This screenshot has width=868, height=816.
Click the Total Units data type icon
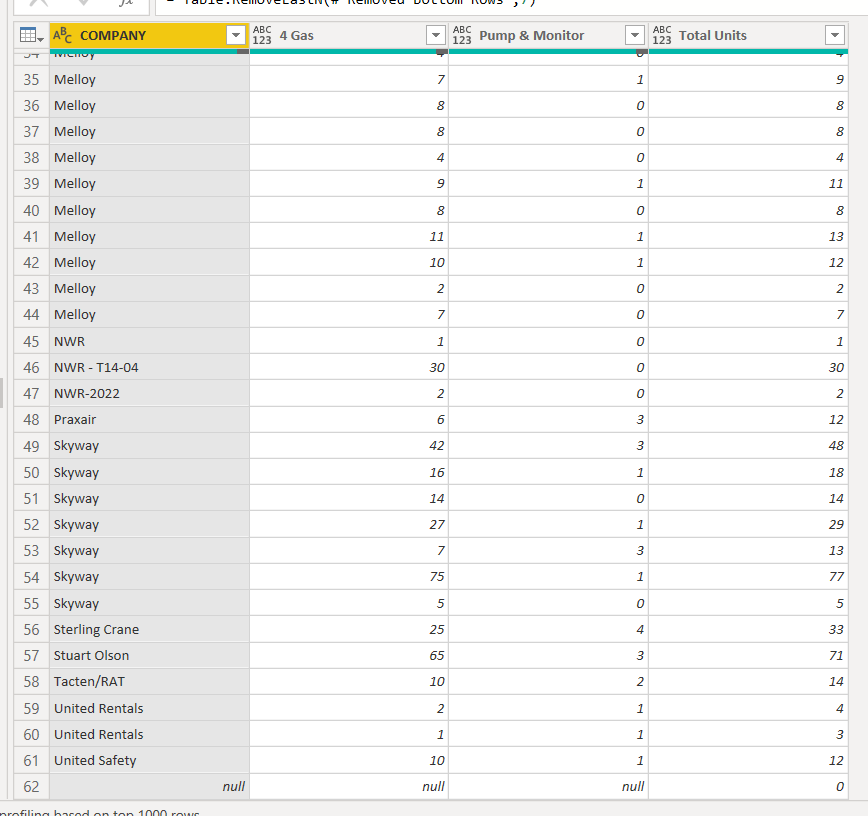tap(662, 35)
